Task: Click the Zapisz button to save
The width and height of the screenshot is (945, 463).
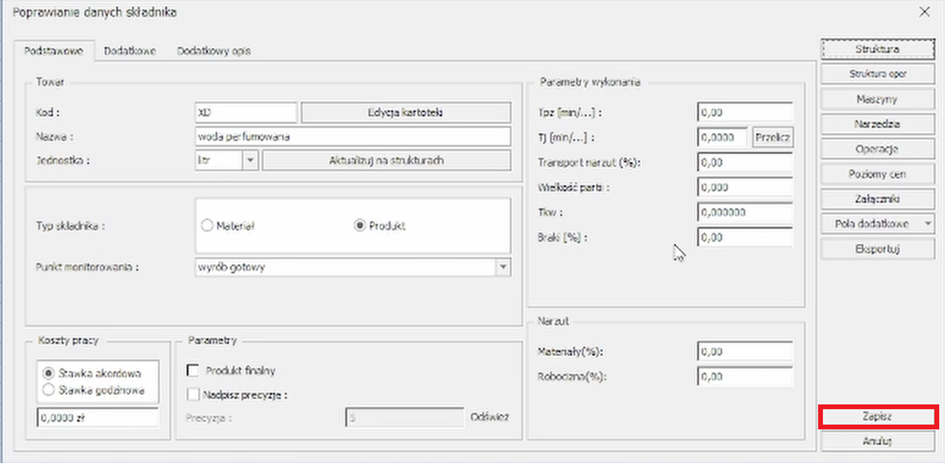Action: [877, 416]
